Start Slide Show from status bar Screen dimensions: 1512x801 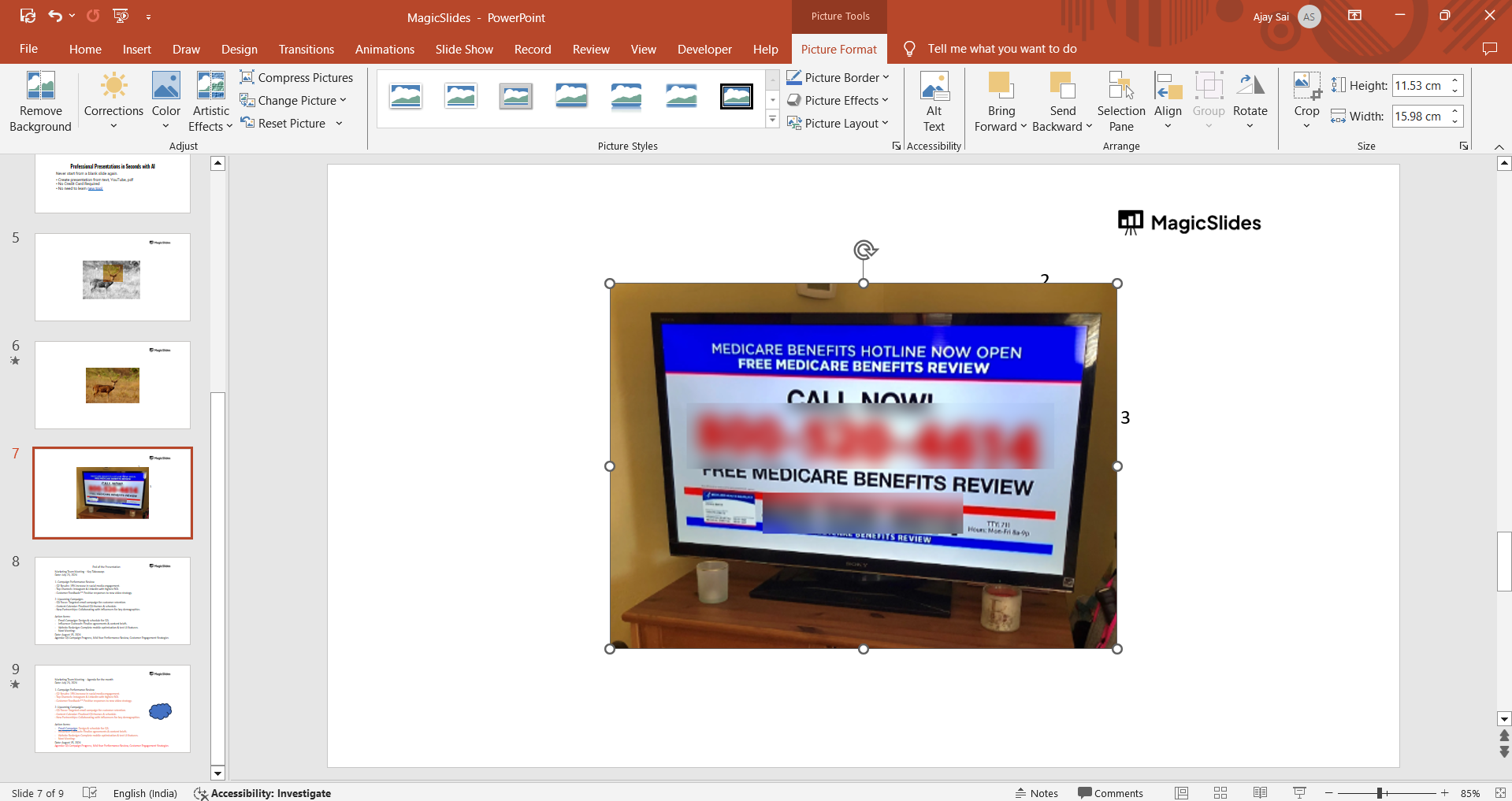(x=1299, y=793)
